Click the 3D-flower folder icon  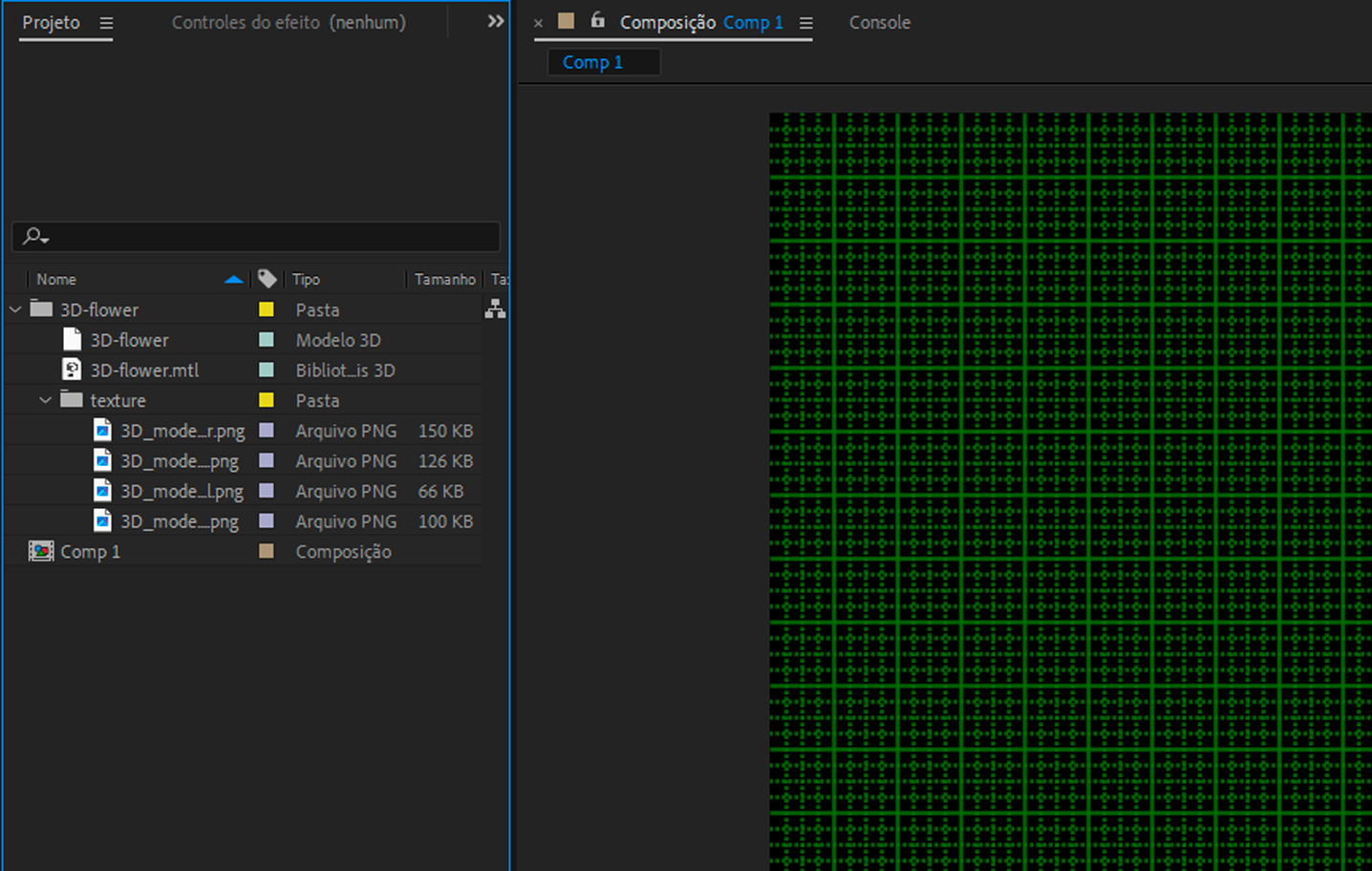coord(41,308)
